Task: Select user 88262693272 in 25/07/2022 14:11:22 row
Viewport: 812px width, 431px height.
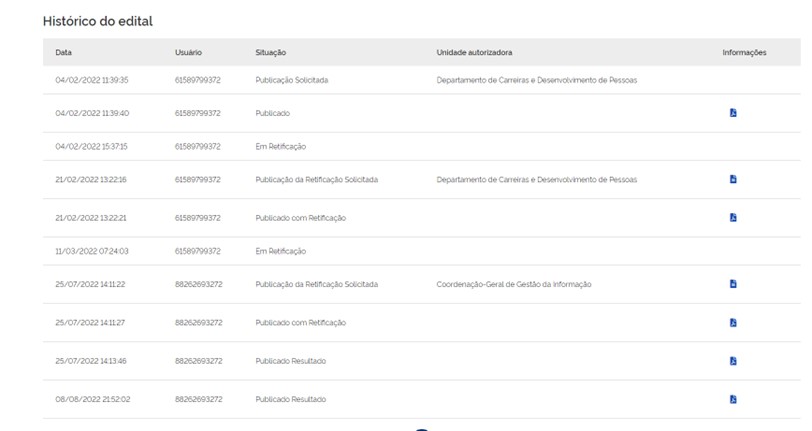Action: (198, 284)
